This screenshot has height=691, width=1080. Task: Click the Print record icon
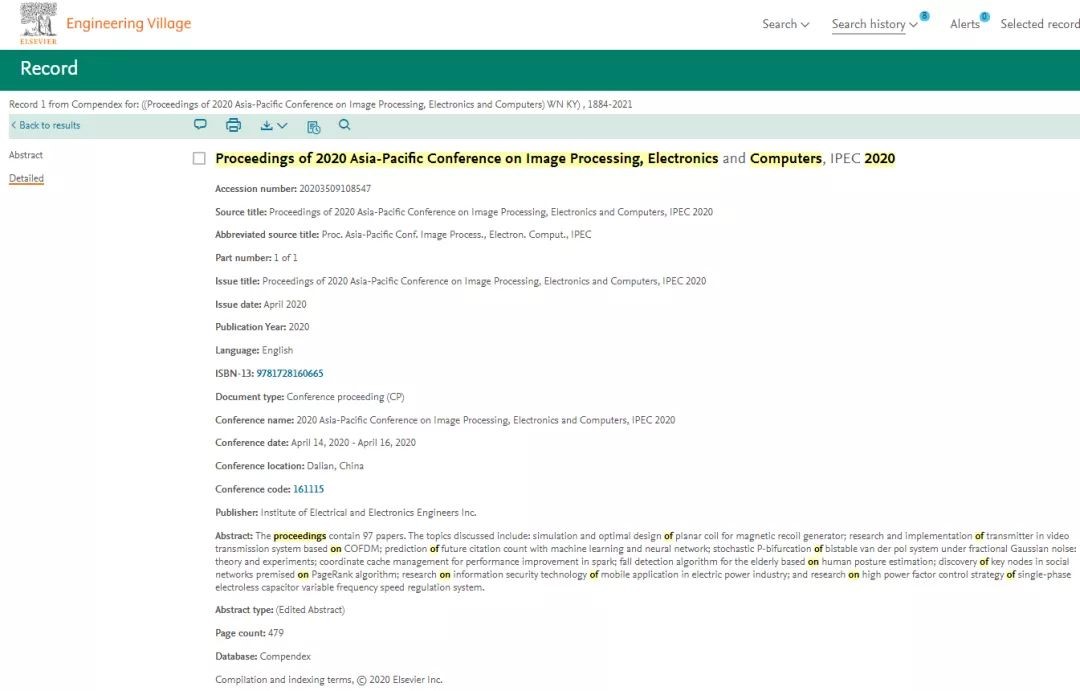233,125
